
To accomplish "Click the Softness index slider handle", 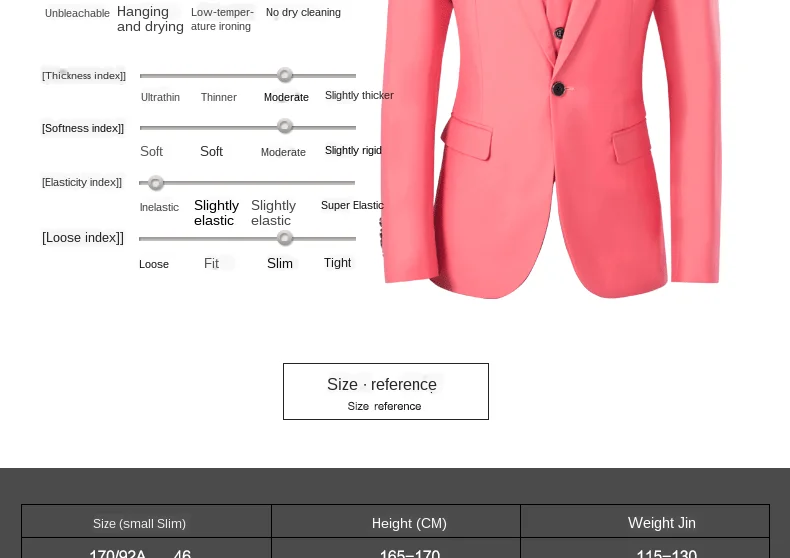I will point(285,126).
